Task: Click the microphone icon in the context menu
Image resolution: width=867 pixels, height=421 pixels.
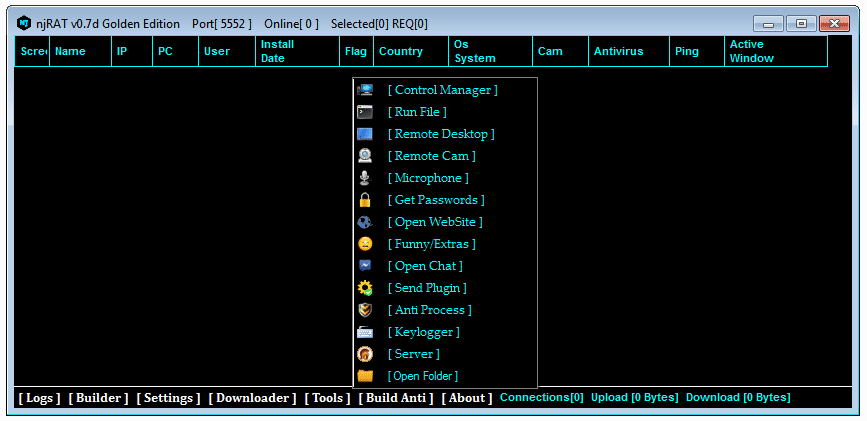Action: (x=365, y=178)
